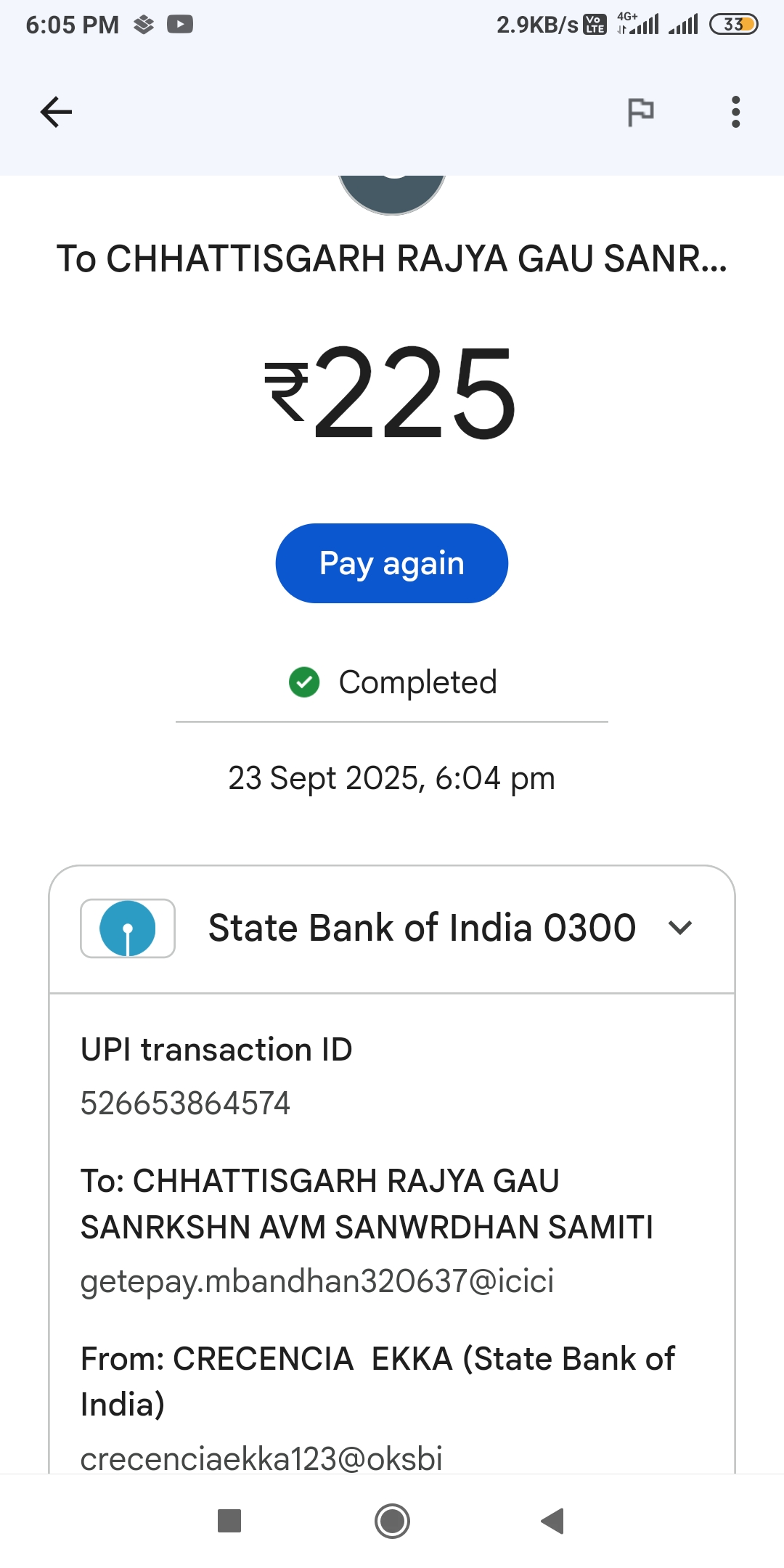Screen dimensions: 784x1568
Task: Tap the transaction date and time text
Action: point(392,778)
